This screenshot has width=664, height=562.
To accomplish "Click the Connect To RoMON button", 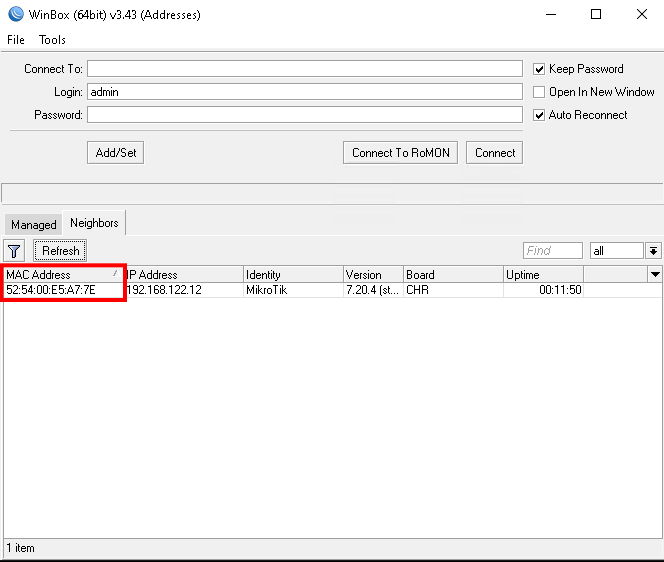I will (x=401, y=152).
